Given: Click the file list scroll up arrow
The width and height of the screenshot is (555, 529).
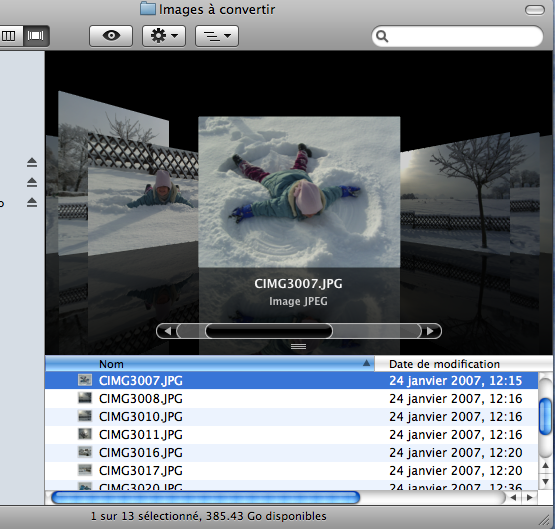Looking at the screenshot, I should pos(545,466).
